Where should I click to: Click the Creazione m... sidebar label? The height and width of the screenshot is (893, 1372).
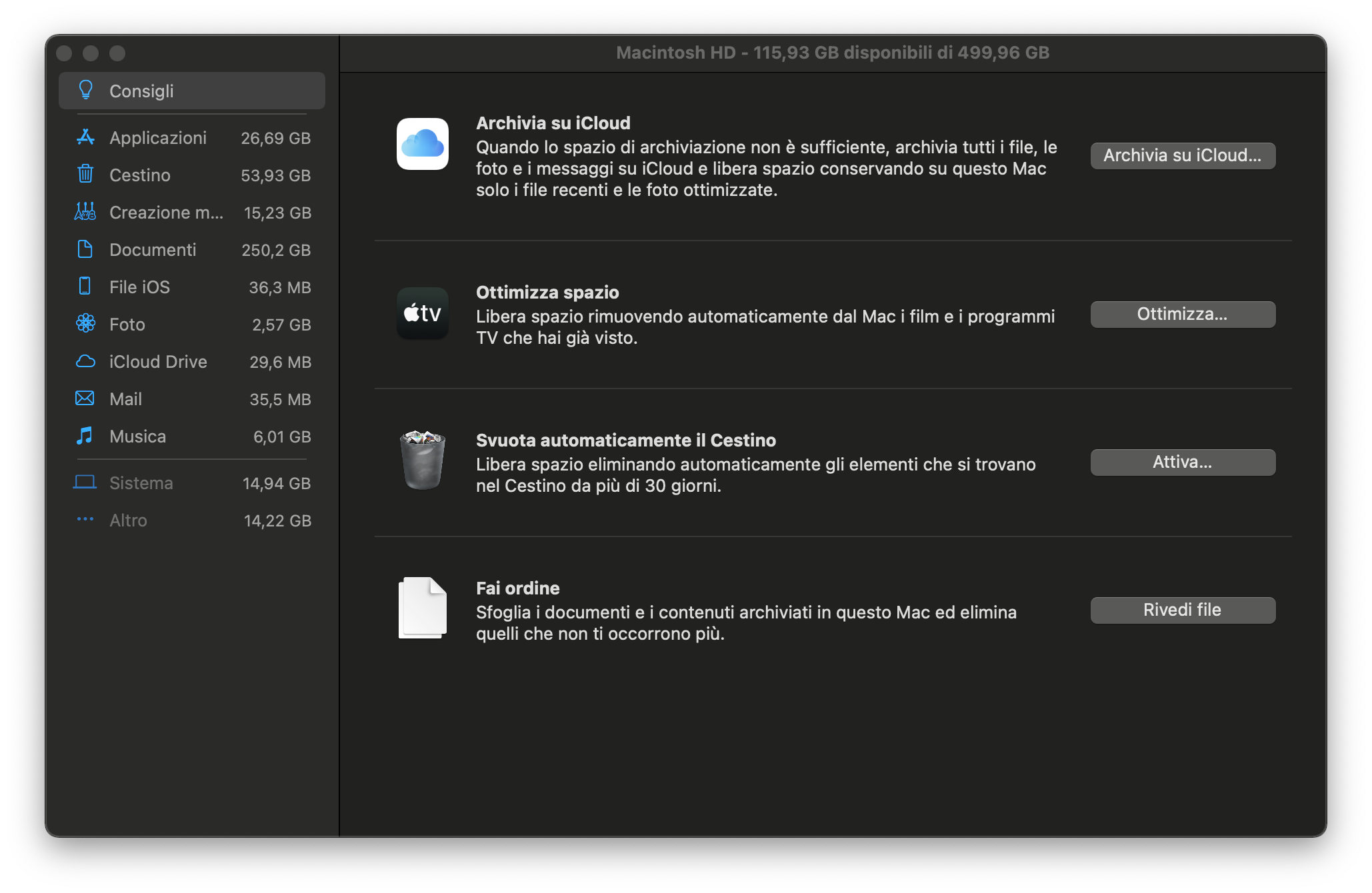point(166,213)
